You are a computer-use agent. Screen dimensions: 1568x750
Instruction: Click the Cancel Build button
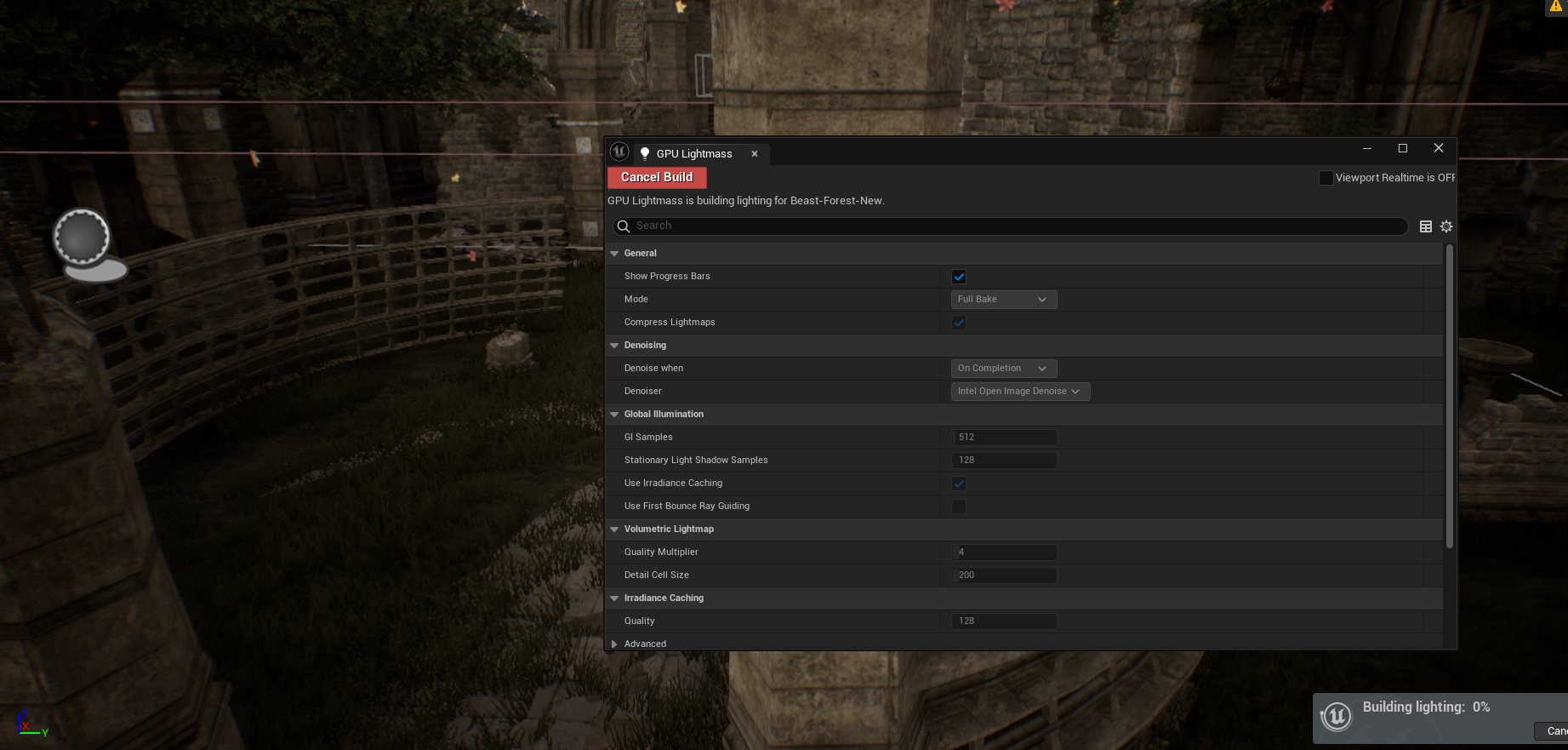coord(657,177)
